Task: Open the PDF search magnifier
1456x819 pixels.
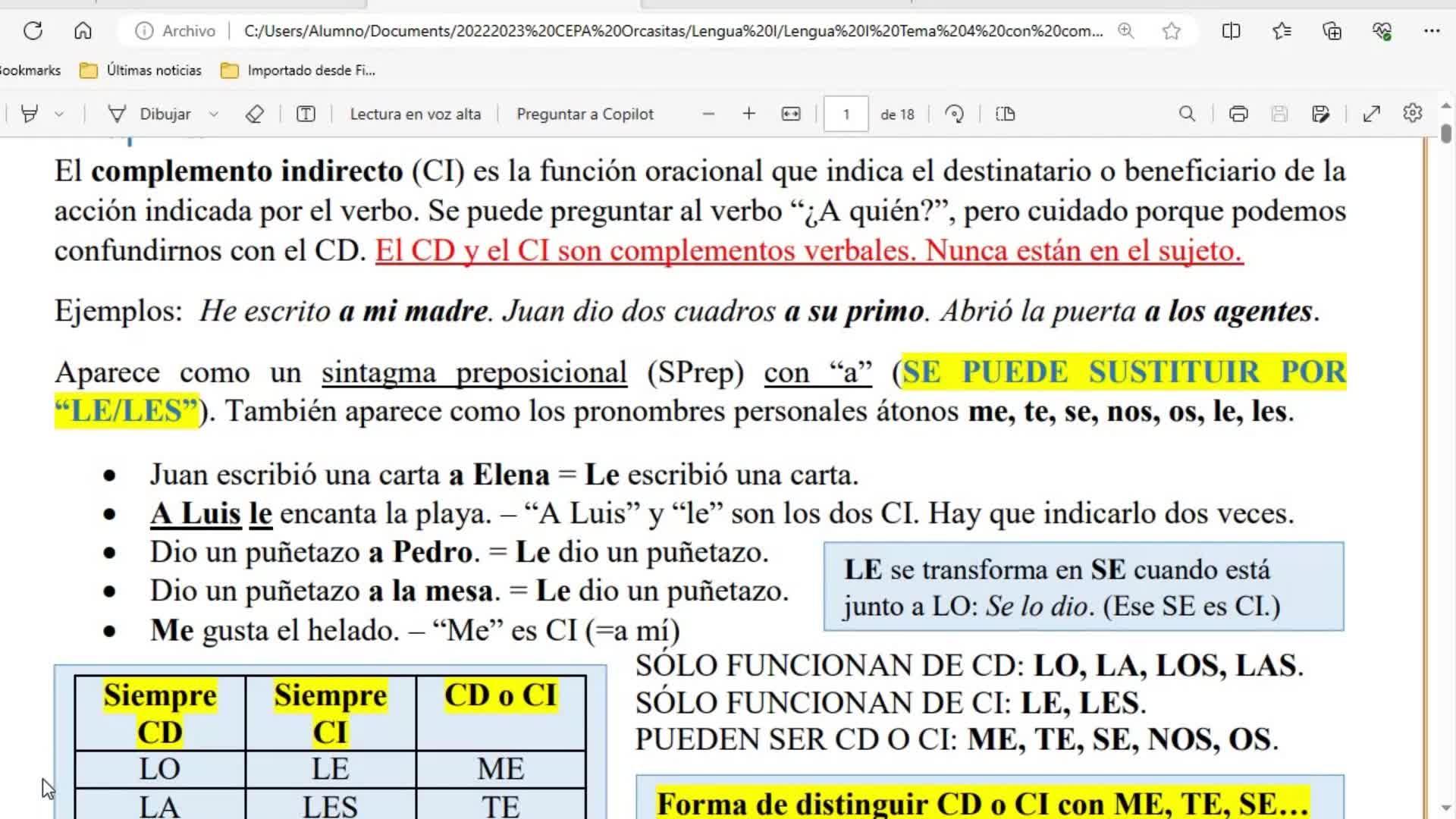Action: pos(1187,114)
